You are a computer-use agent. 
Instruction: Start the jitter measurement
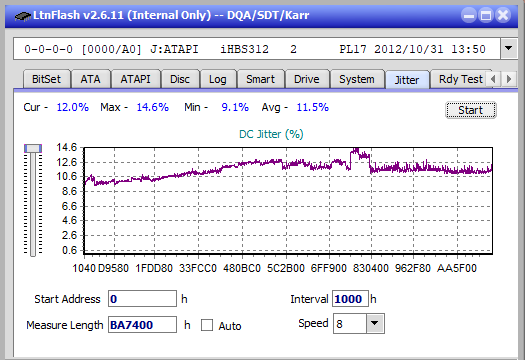[470, 110]
